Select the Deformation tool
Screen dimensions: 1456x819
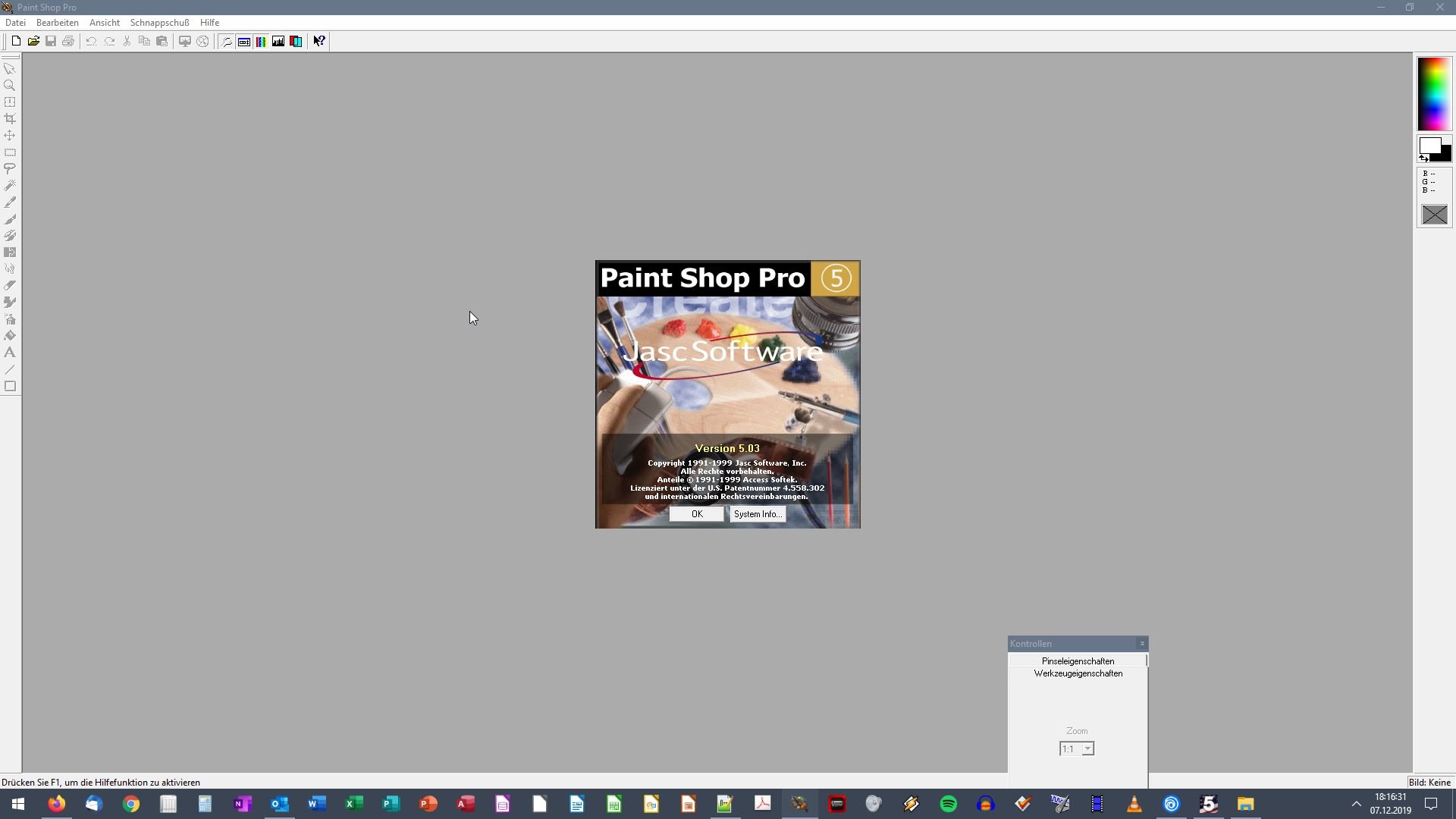point(10,102)
